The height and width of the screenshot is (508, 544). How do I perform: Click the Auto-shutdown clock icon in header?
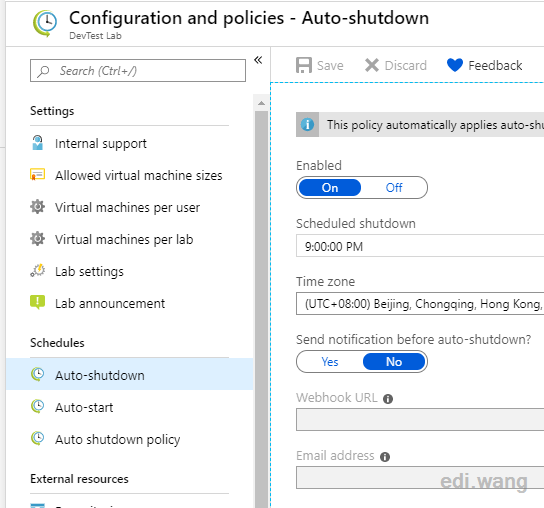pos(45,23)
